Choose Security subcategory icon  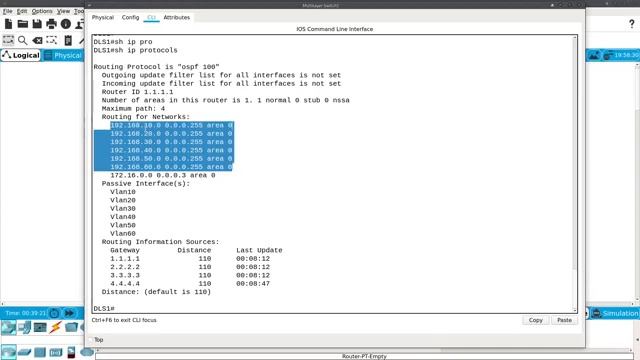(71, 352)
